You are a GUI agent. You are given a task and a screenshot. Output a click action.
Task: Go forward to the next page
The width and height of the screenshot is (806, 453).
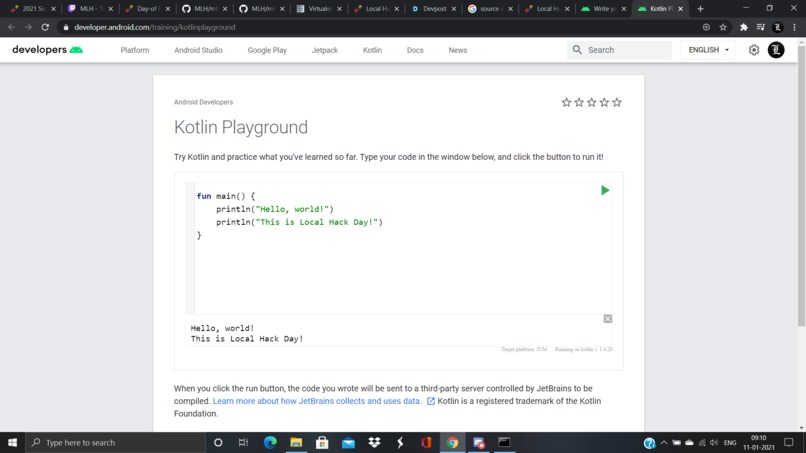click(28, 27)
